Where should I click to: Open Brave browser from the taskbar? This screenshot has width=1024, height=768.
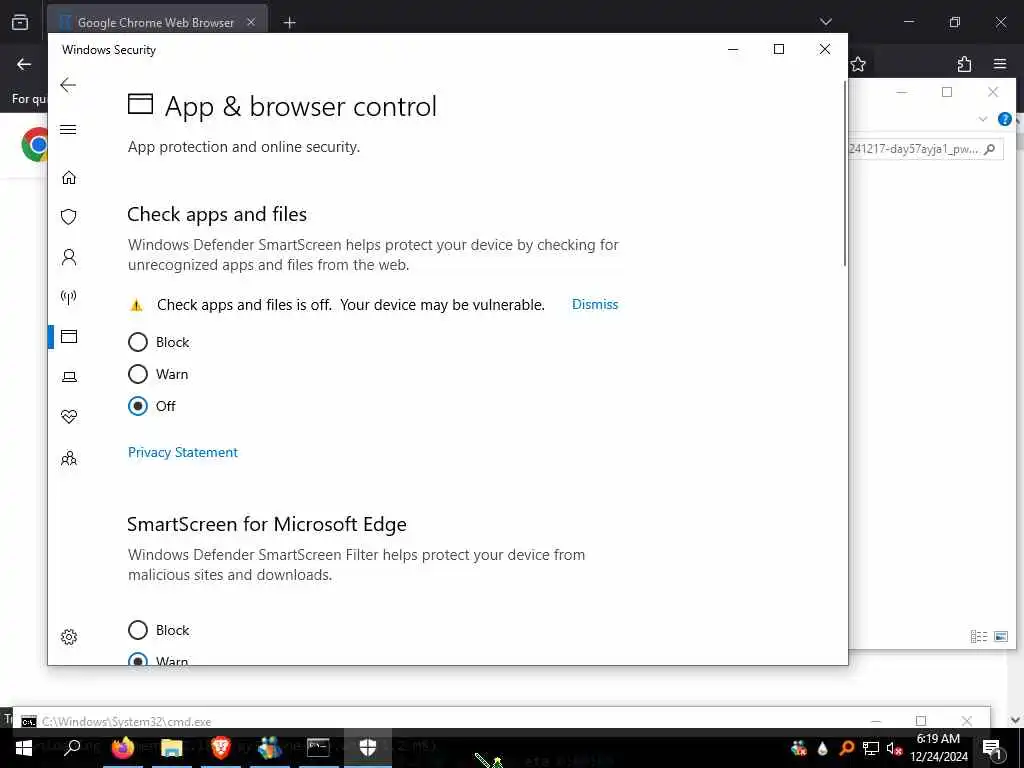pyautogui.click(x=221, y=747)
